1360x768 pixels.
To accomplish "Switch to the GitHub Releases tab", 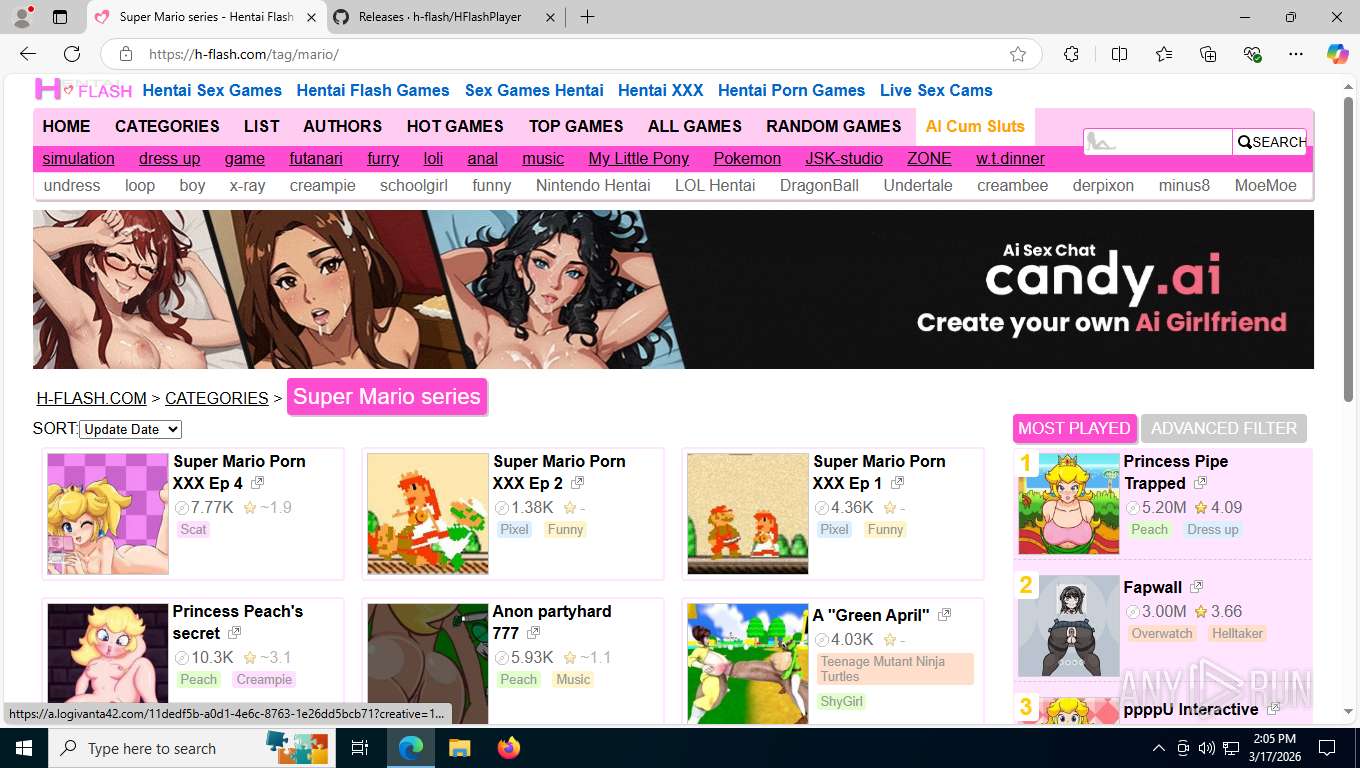I will (x=446, y=17).
